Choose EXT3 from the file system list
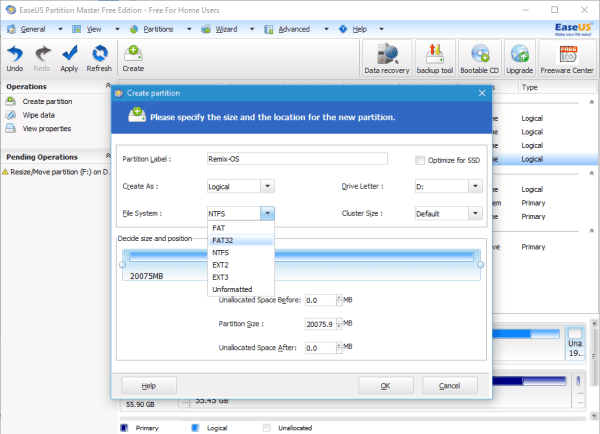The width and height of the screenshot is (600, 434). (241, 277)
